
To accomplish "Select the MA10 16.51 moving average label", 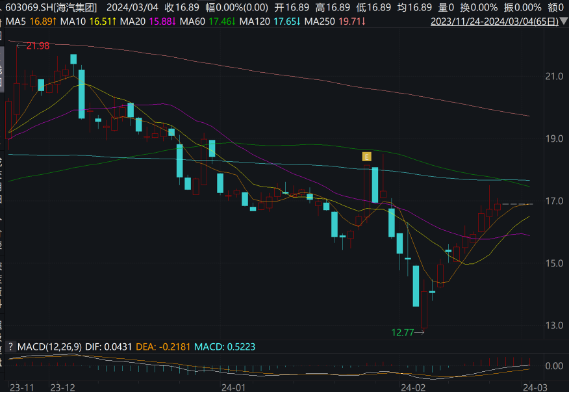I will tap(88, 22).
